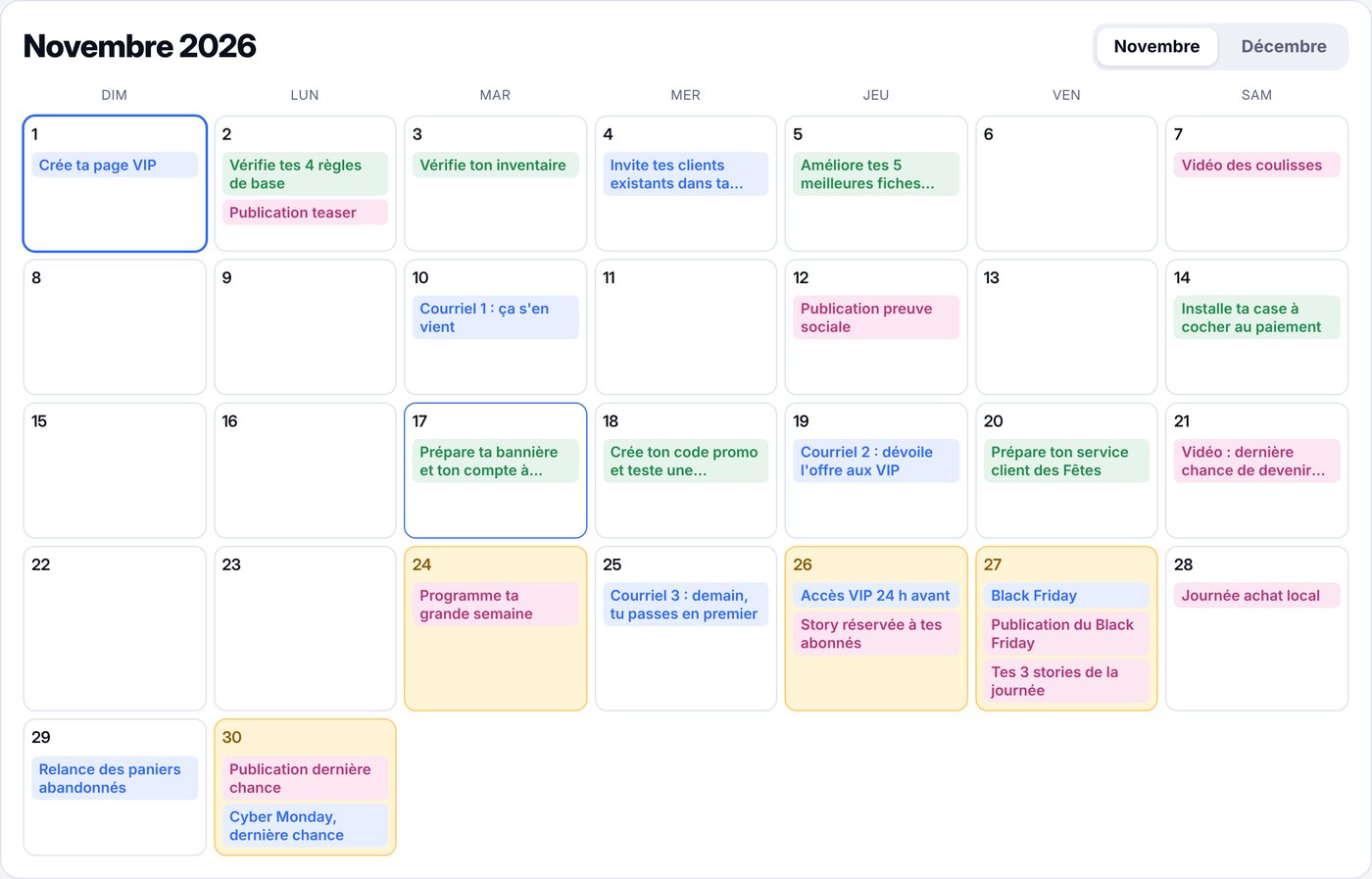The width and height of the screenshot is (1372, 879).
Task: Choose the day cell for November 9
Action: click(x=305, y=327)
